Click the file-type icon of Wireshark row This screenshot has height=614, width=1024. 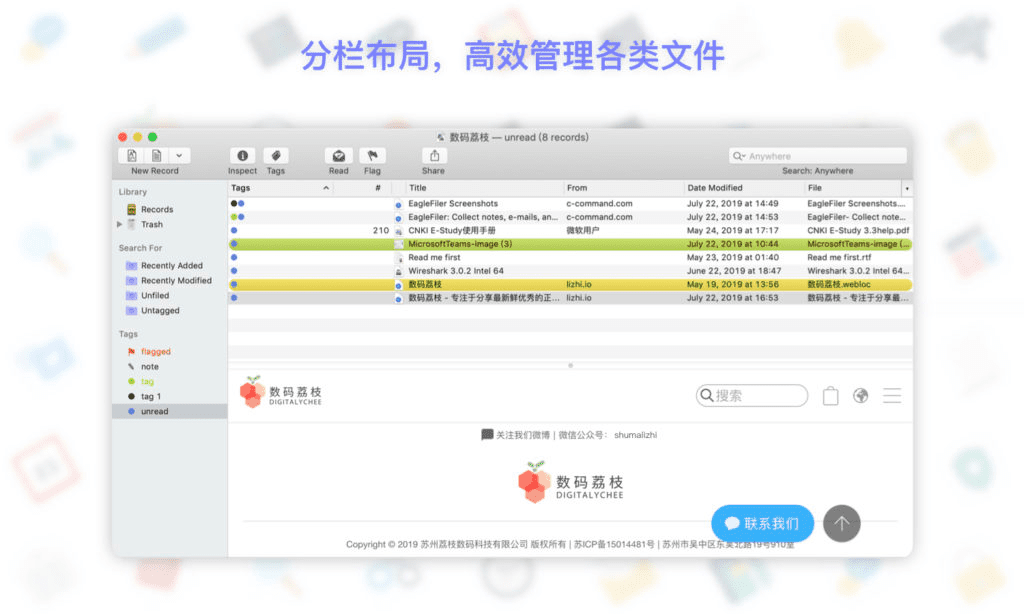coord(398,271)
